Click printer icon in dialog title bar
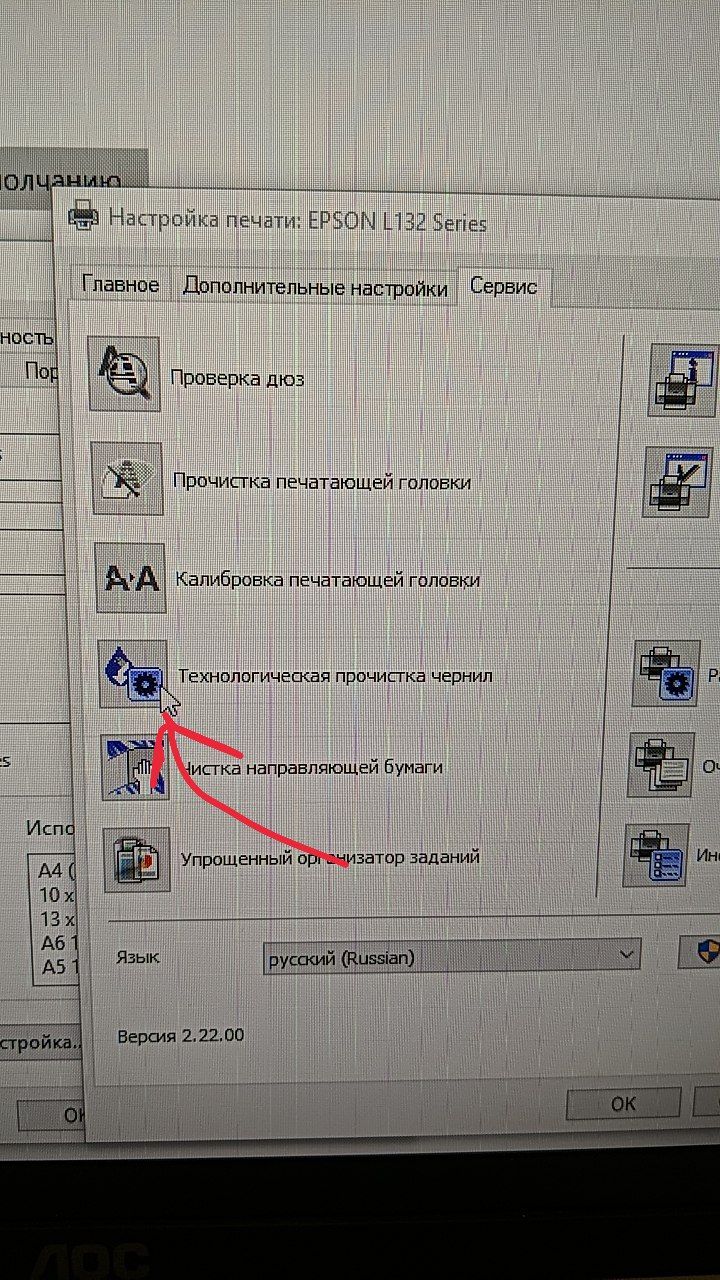The width and height of the screenshot is (720, 1280). (x=82, y=215)
